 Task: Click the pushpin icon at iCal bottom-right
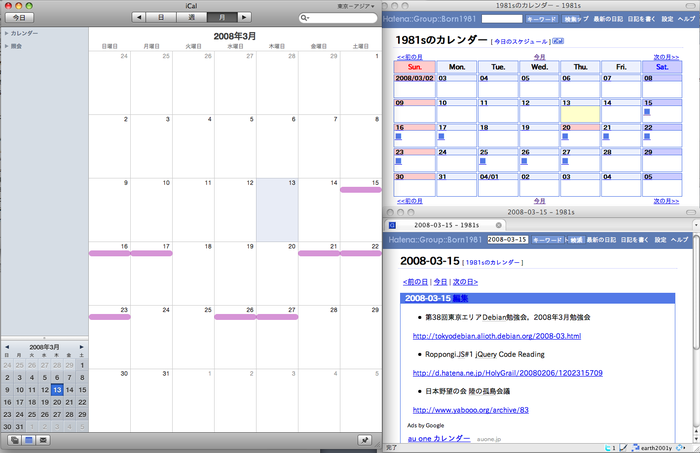tap(365, 440)
